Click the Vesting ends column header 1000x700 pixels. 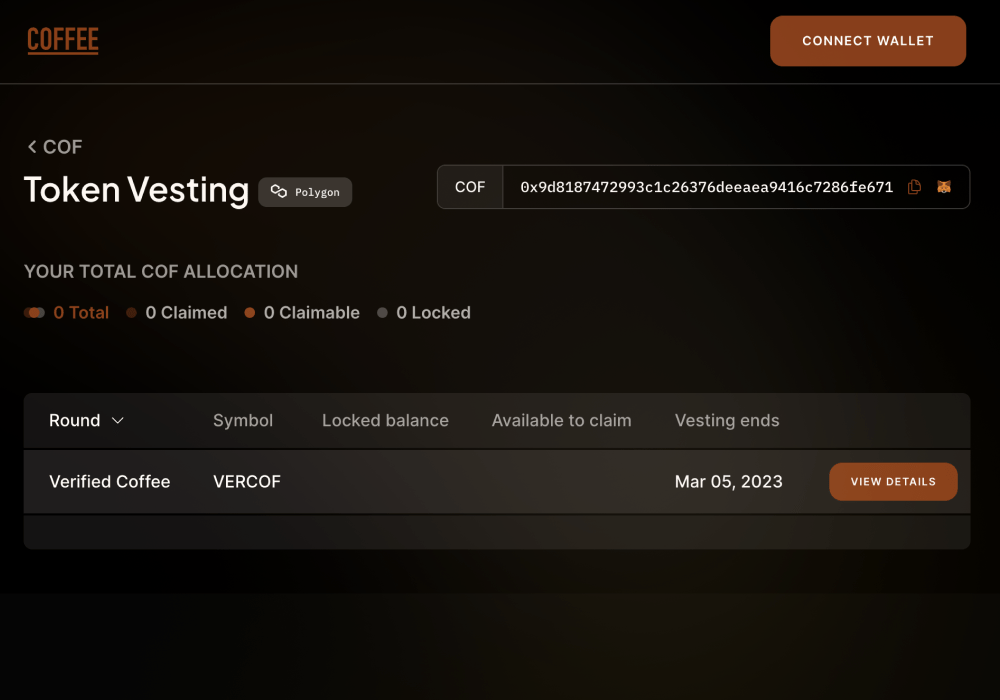[x=727, y=420]
